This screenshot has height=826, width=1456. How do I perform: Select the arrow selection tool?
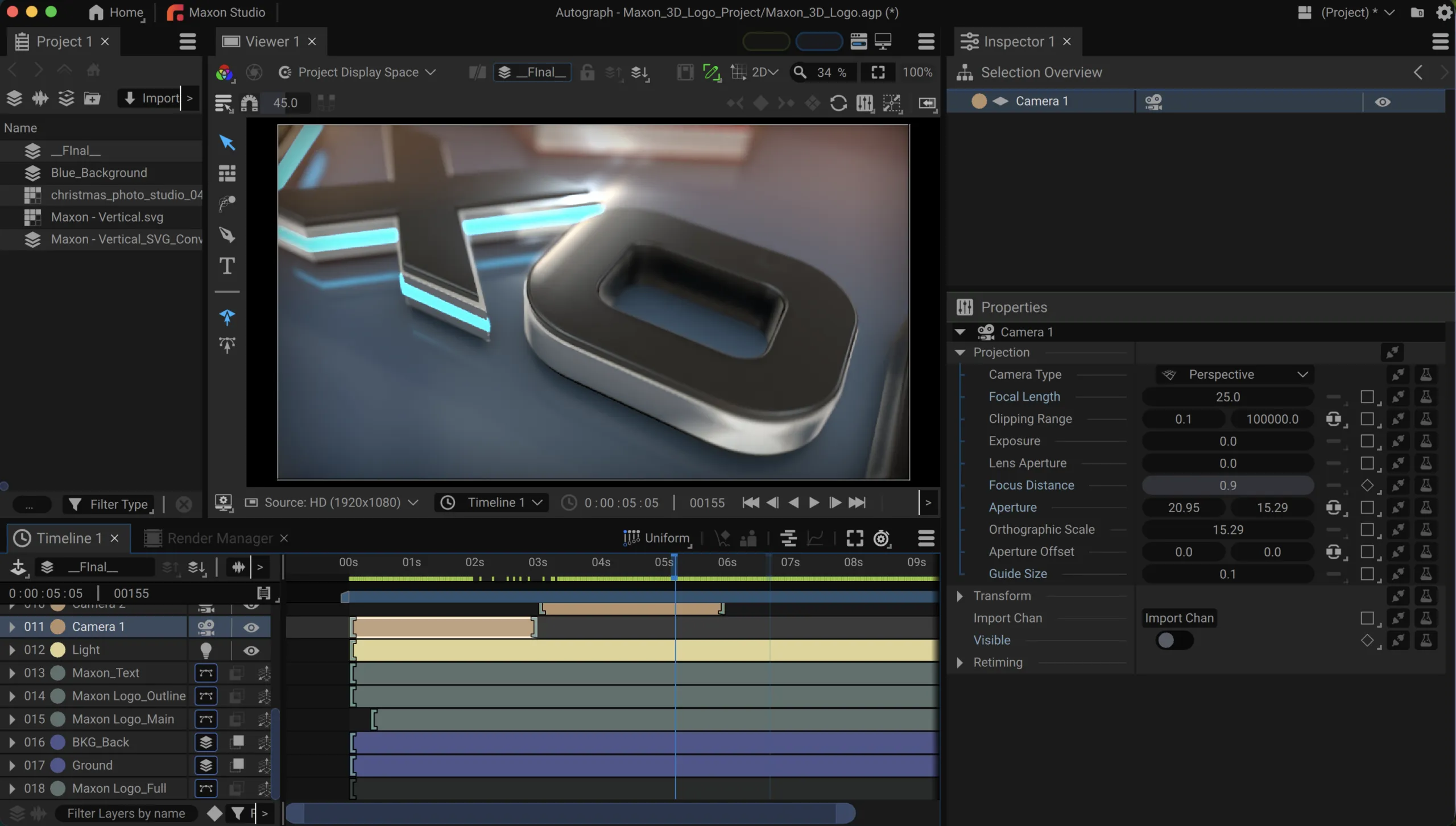pos(227,142)
